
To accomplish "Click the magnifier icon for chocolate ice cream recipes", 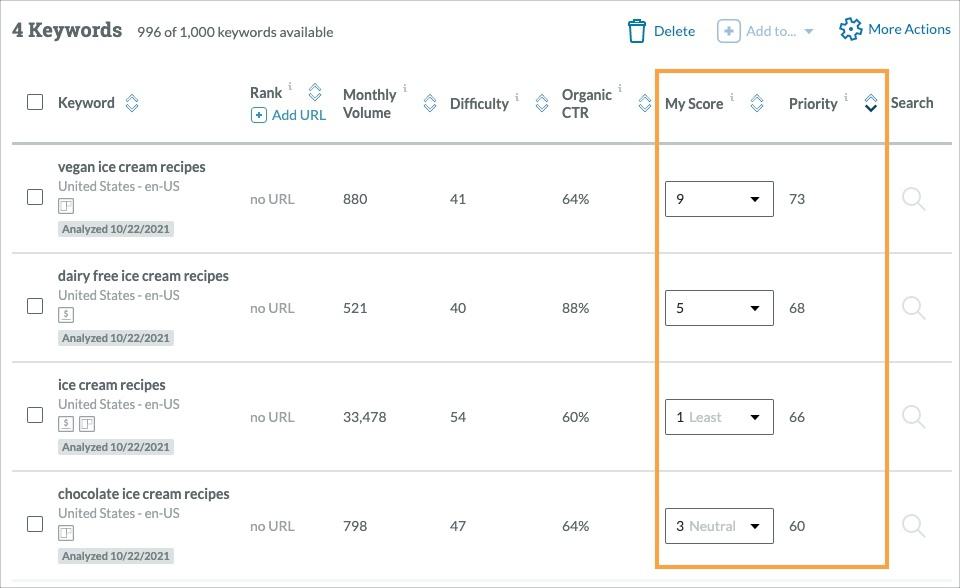I will tap(913, 526).
